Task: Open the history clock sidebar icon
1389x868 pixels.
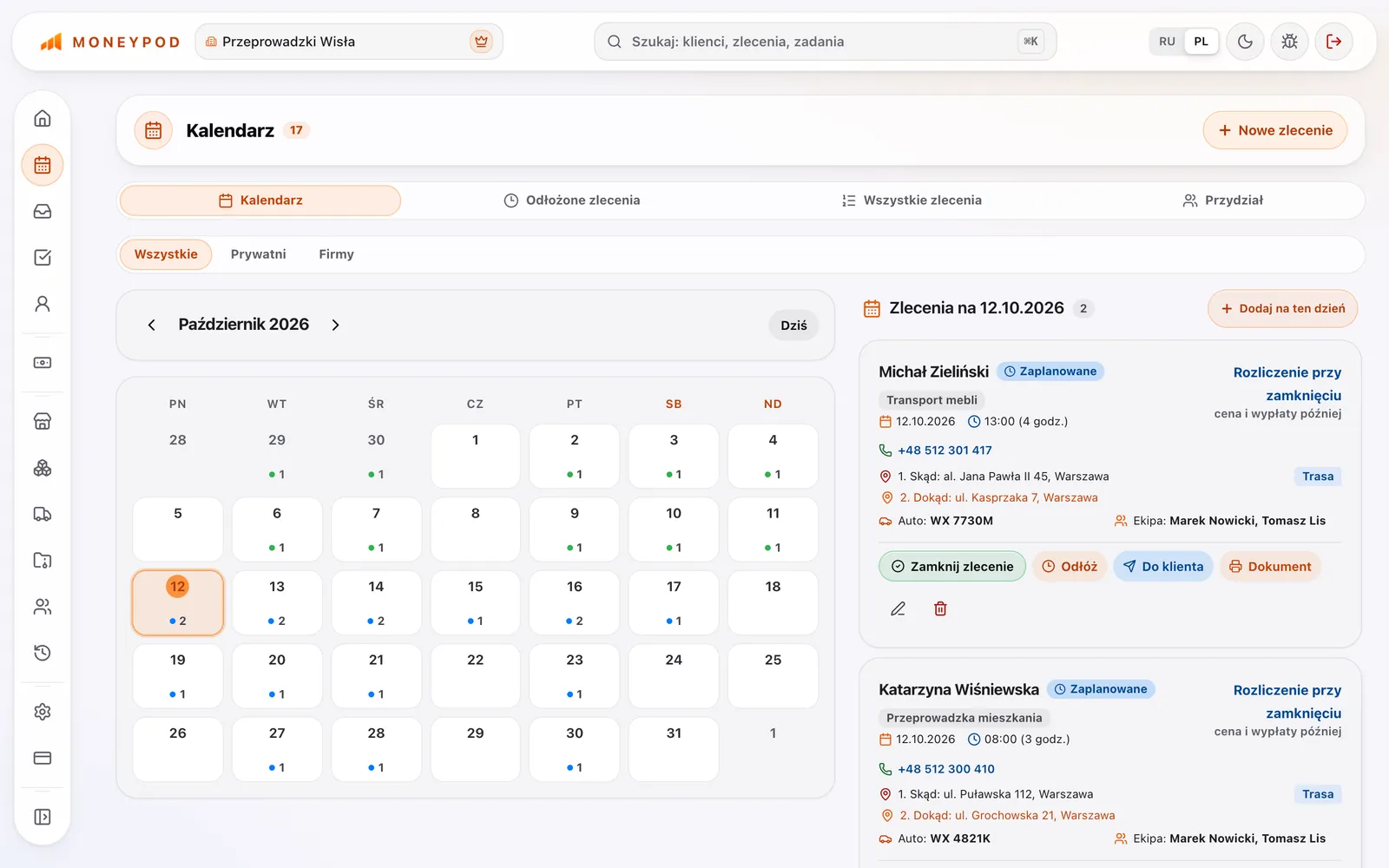Action: click(43, 653)
